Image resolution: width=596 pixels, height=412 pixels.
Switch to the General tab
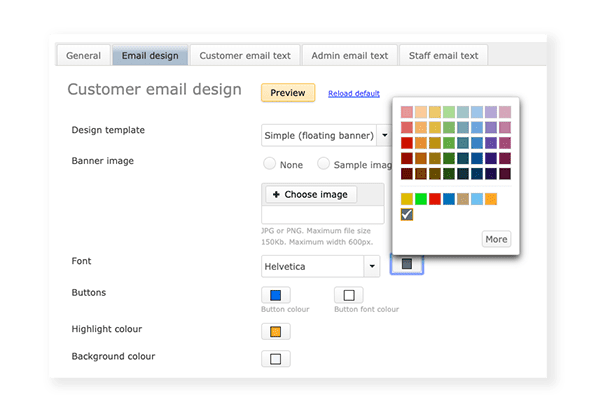(x=84, y=55)
